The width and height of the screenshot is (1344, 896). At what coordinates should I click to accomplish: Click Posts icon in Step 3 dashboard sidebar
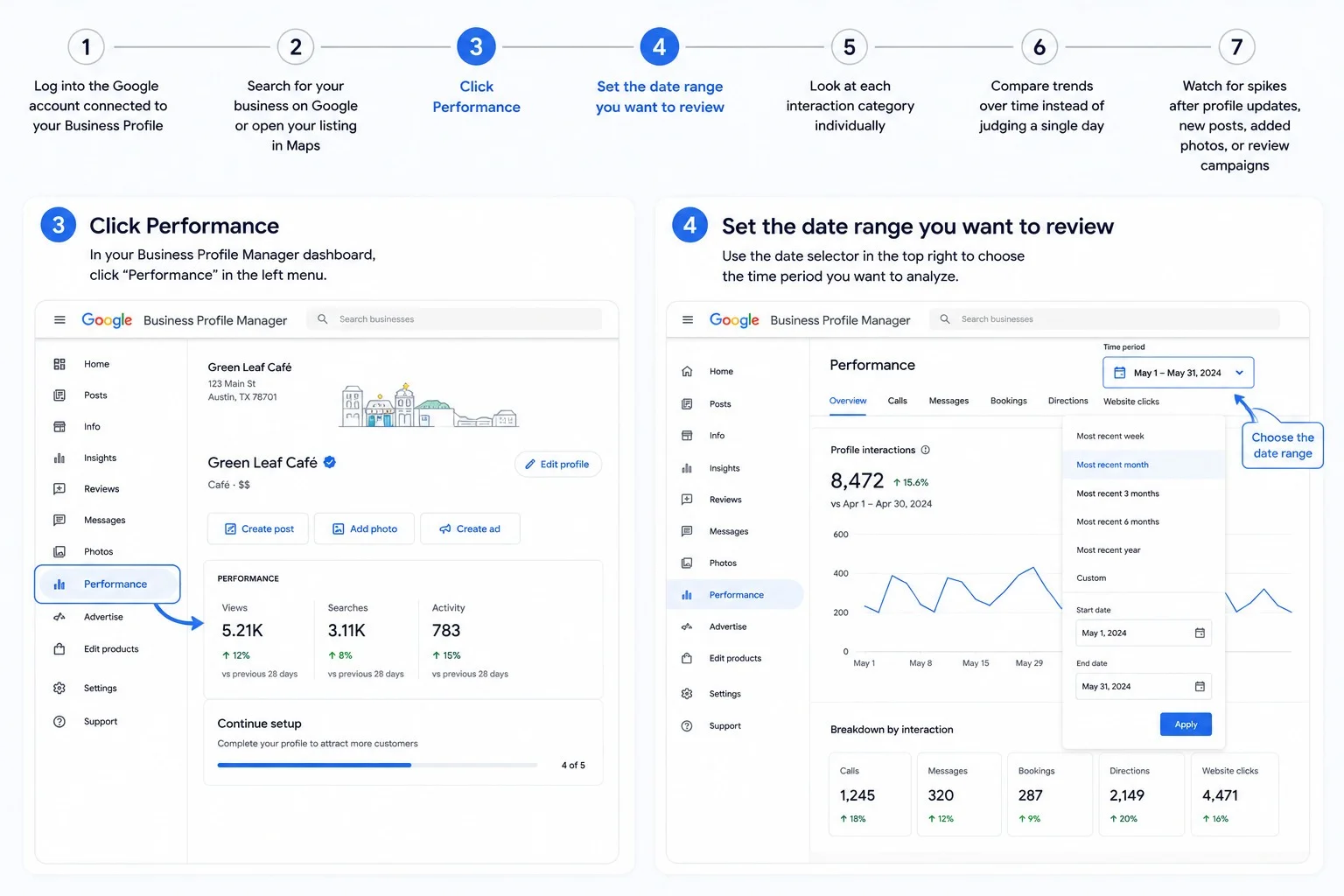point(59,395)
